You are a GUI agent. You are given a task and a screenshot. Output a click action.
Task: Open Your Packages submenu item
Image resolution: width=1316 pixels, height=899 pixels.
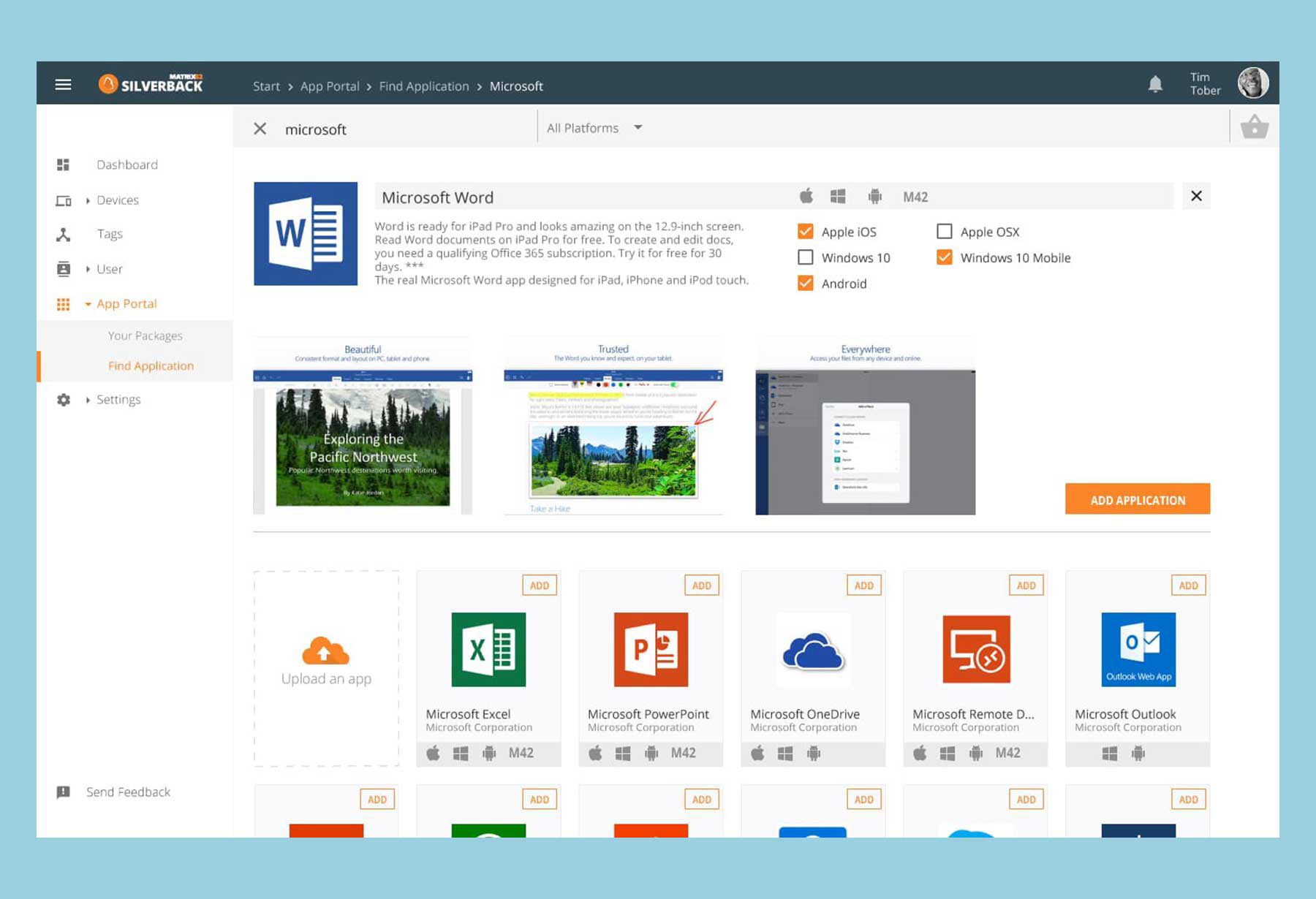pyautogui.click(x=145, y=335)
